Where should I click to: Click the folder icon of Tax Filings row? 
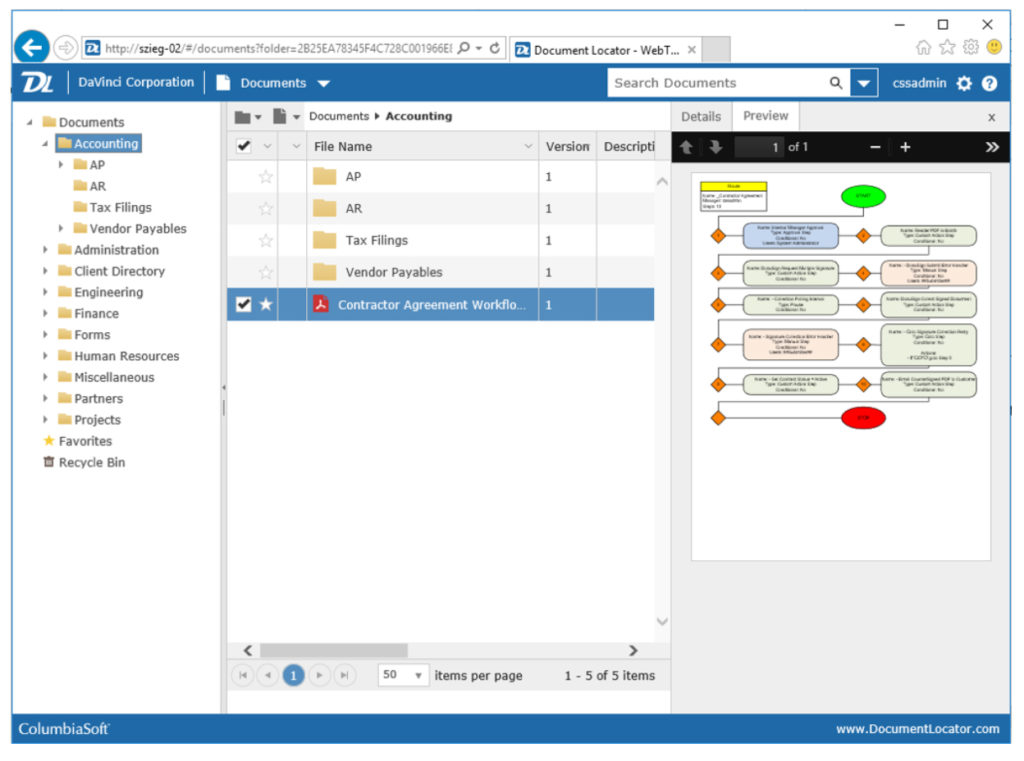point(324,240)
